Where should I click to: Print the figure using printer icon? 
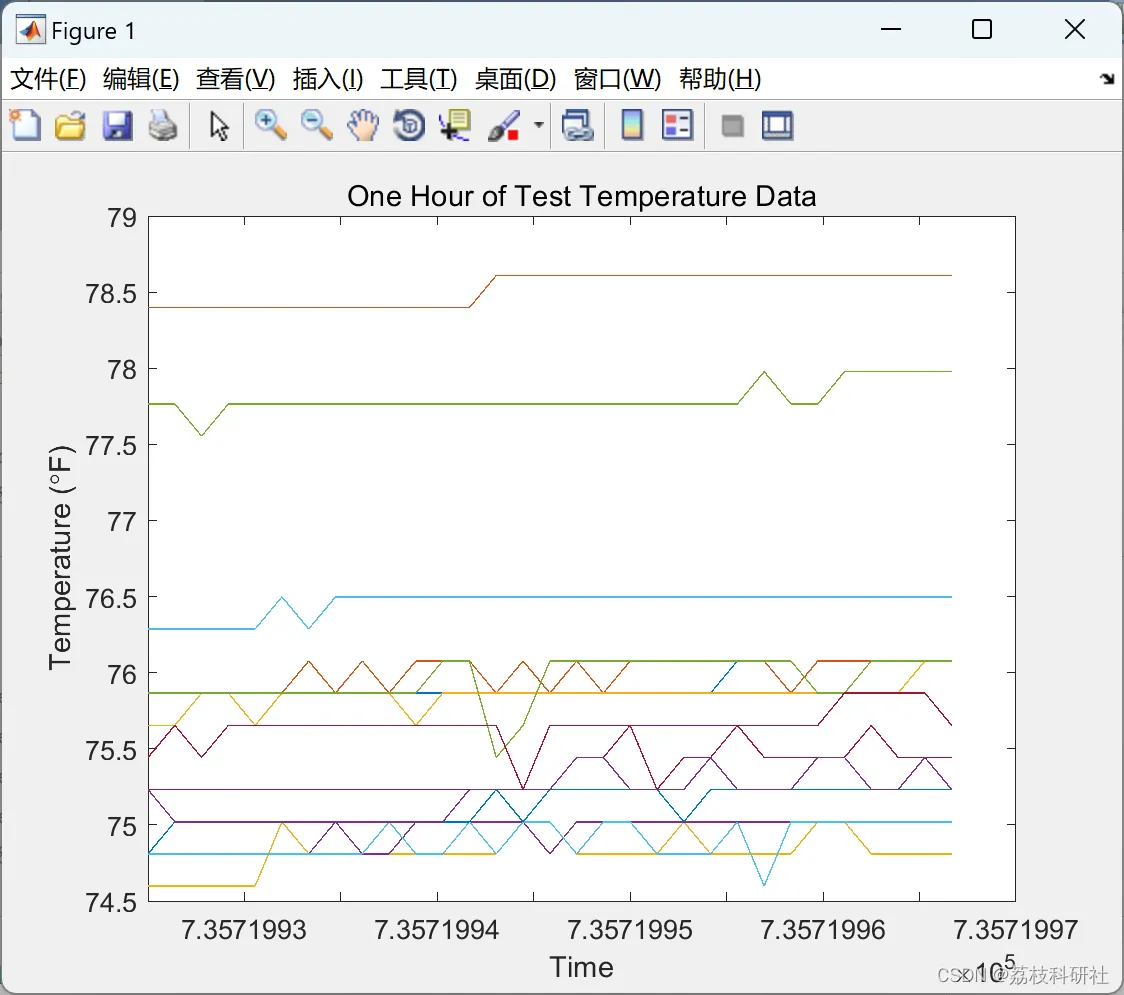pos(163,125)
